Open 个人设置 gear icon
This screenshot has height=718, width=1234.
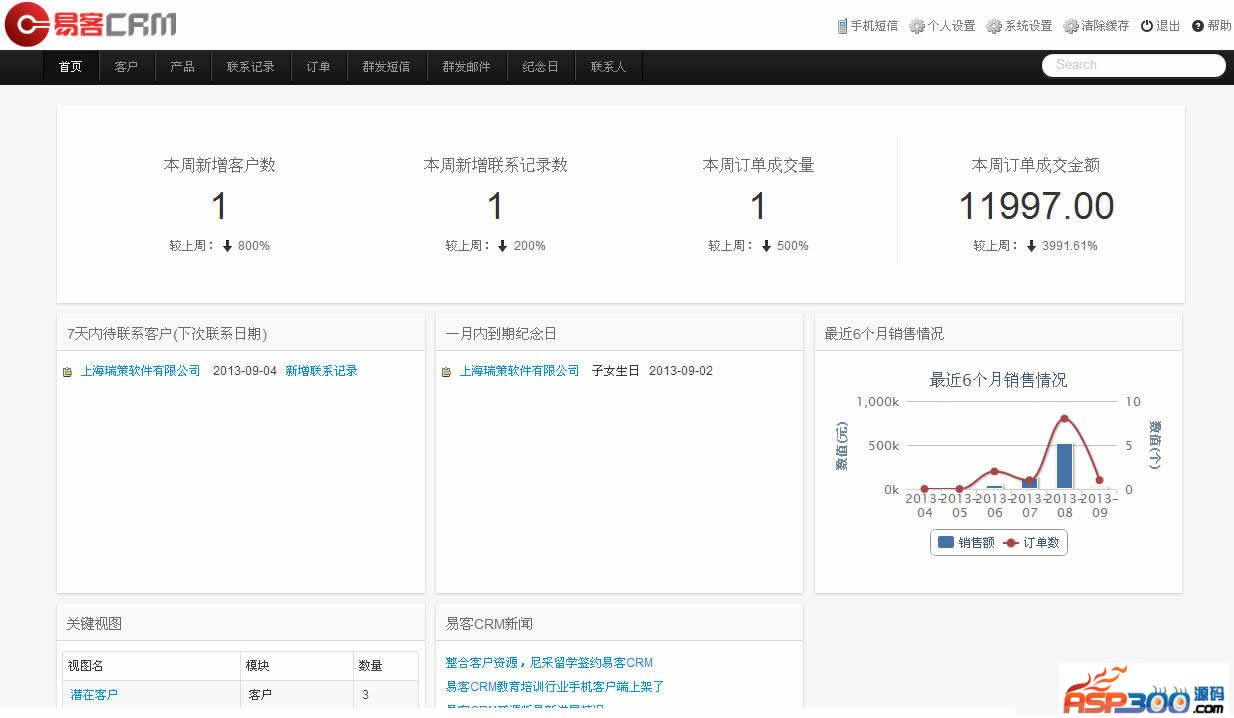coord(916,26)
